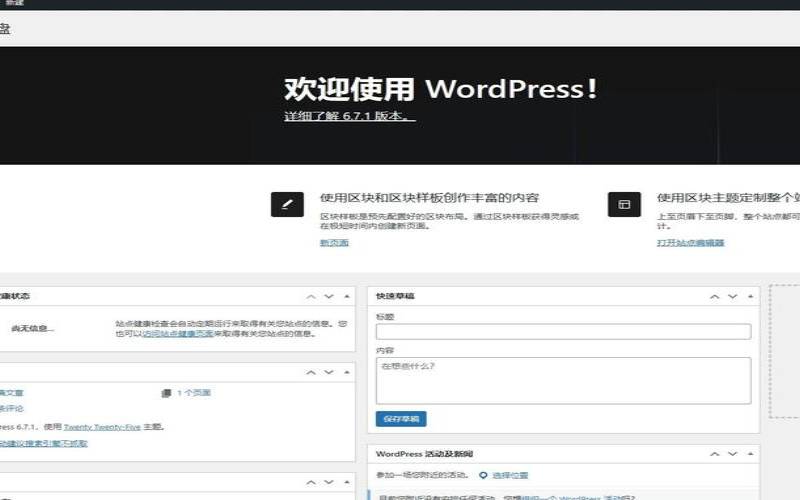This screenshot has width=800, height=500.
Task: Open the 新建 menu in admin bar
Action: tap(14, 4)
